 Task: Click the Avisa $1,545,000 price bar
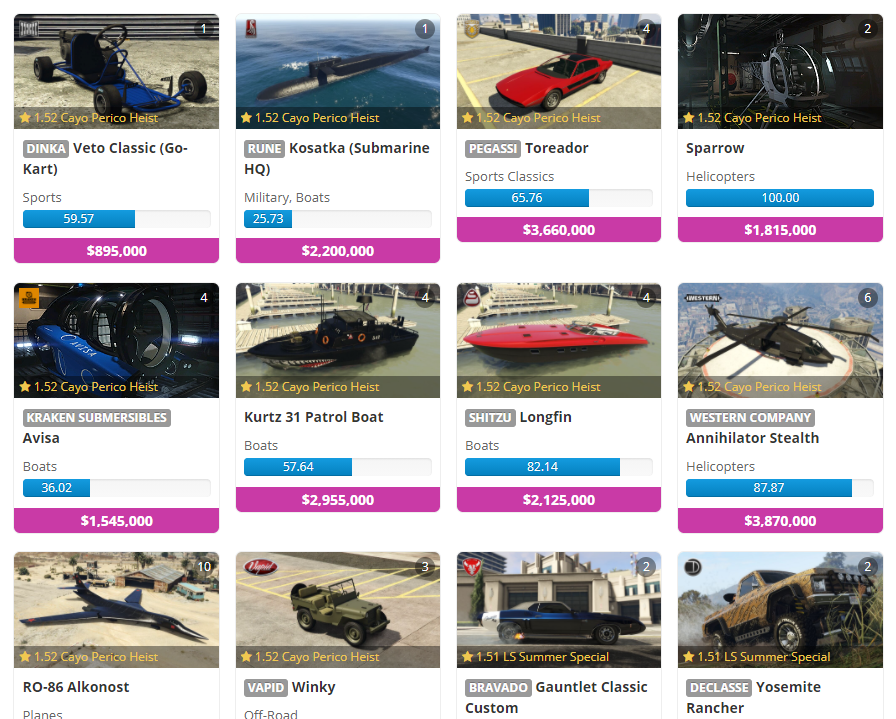(x=117, y=521)
